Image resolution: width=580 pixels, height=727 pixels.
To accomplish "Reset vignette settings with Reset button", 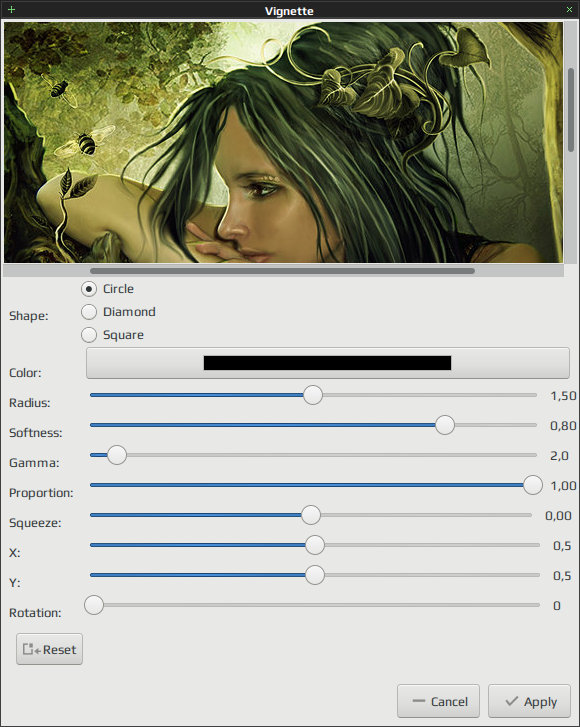I will click(50, 649).
